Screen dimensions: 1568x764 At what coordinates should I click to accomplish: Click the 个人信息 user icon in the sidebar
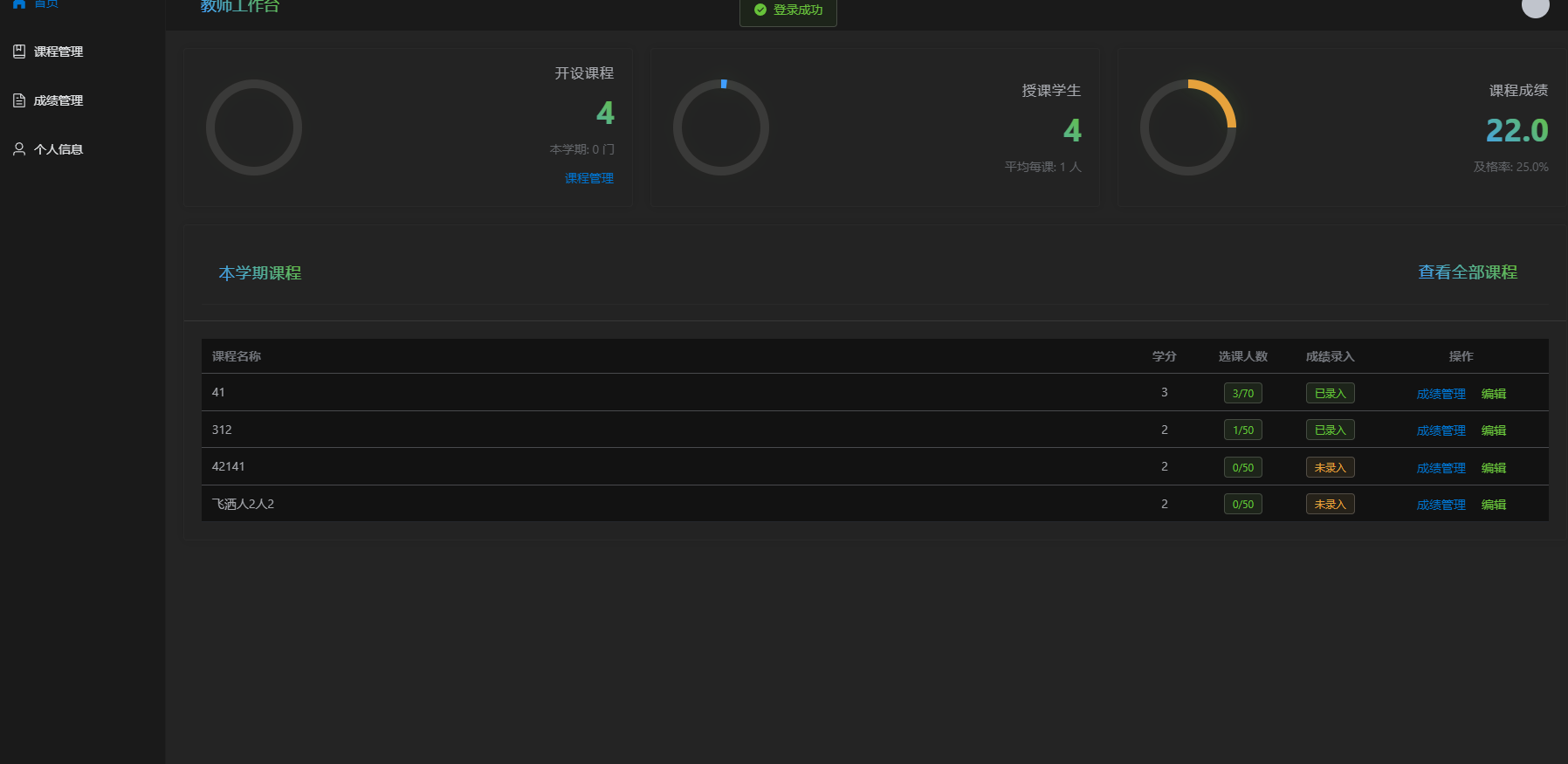(x=19, y=149)
